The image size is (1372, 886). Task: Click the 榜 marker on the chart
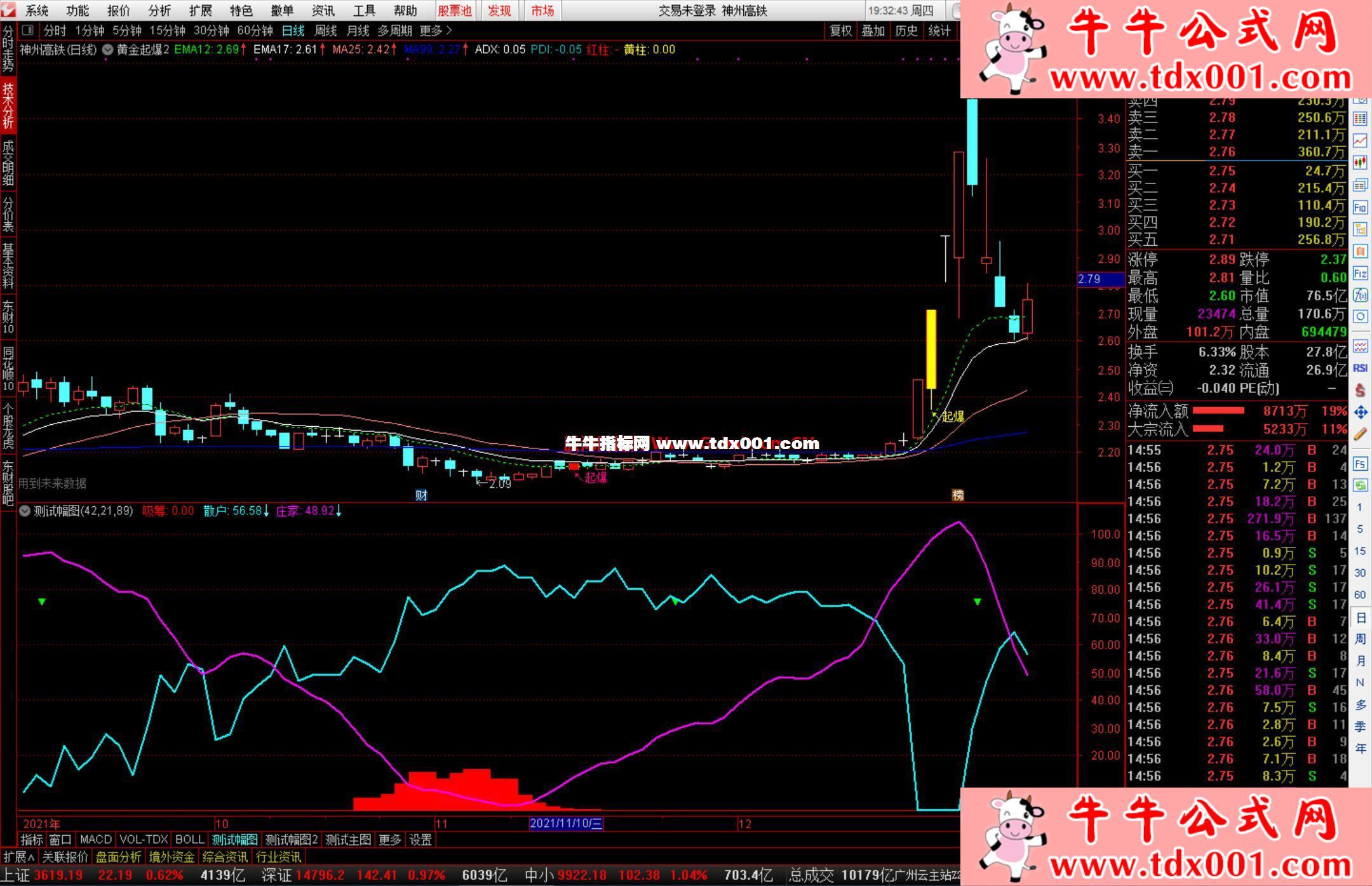coord(958,495)
